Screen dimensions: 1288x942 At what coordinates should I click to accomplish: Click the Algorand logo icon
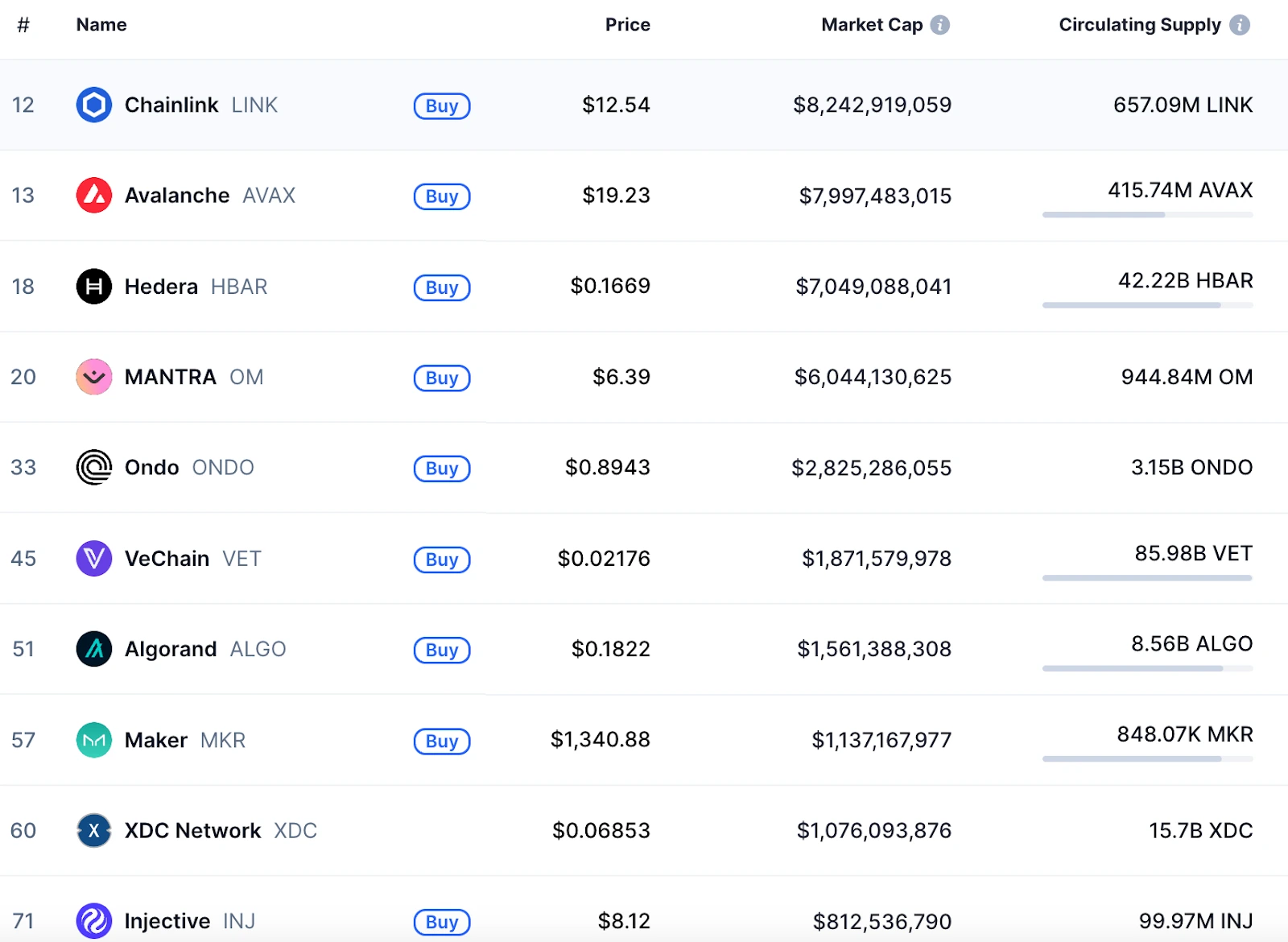(x=94, y=649)
